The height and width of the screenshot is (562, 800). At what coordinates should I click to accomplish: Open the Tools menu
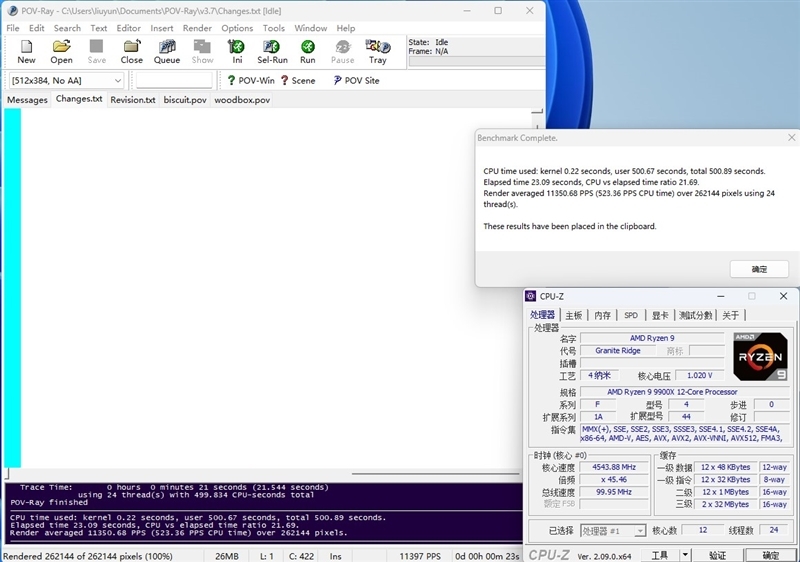tap(274, 28)
